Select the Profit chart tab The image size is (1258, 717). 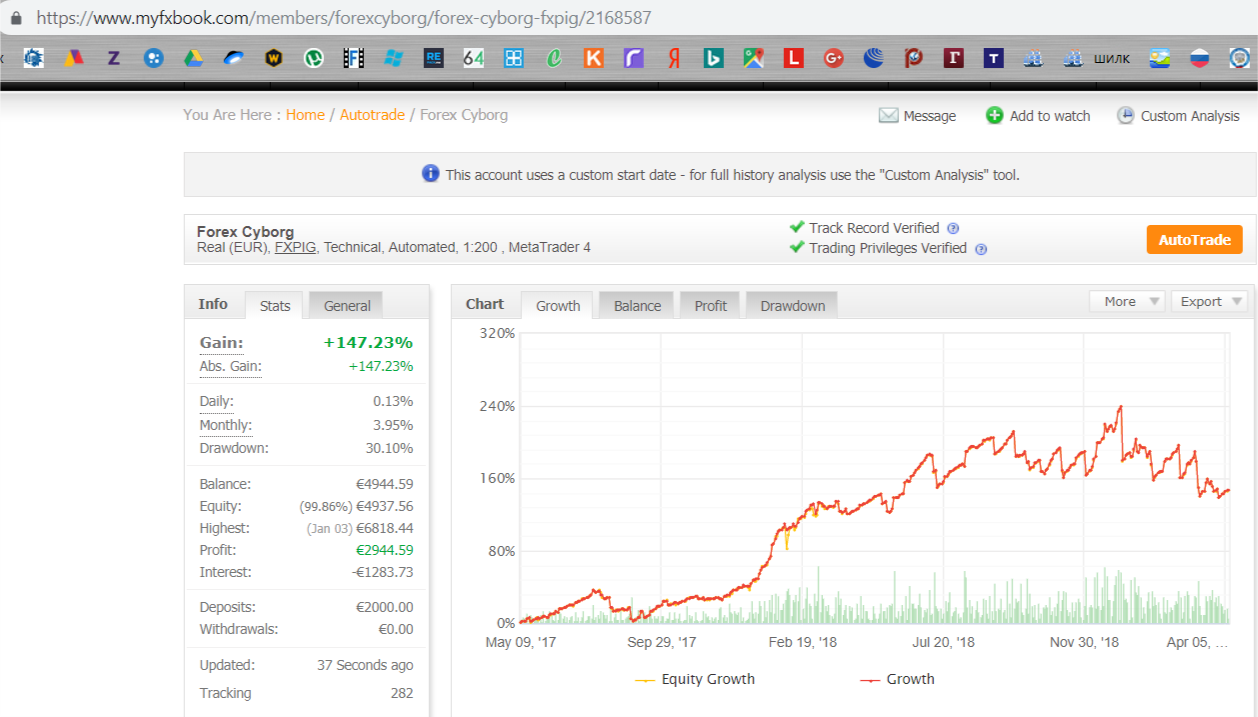tap(710, 306)
